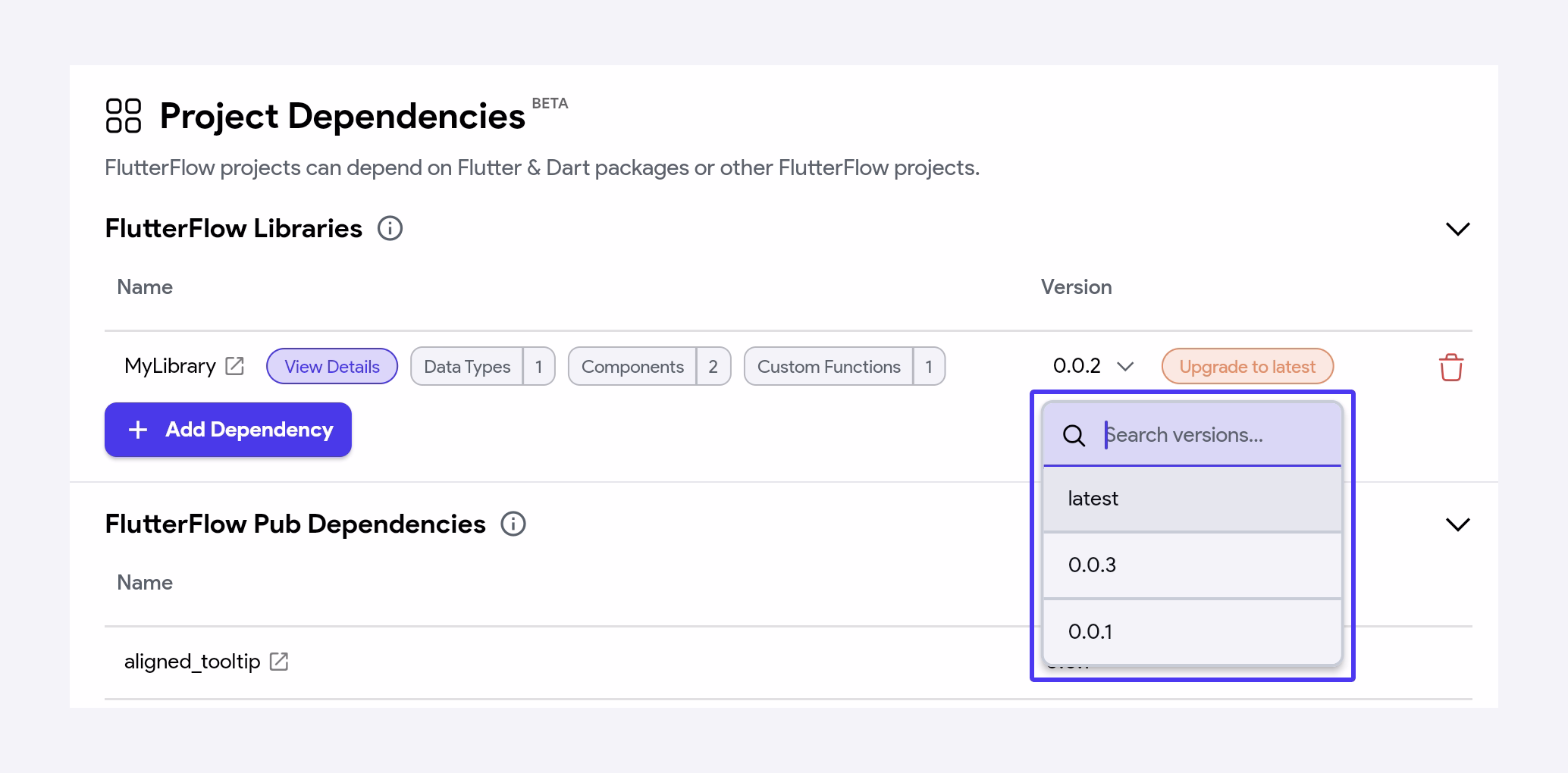Focus the Search versions field
The height and width of the screenshot is (773, 1568).
[1193, 435]
